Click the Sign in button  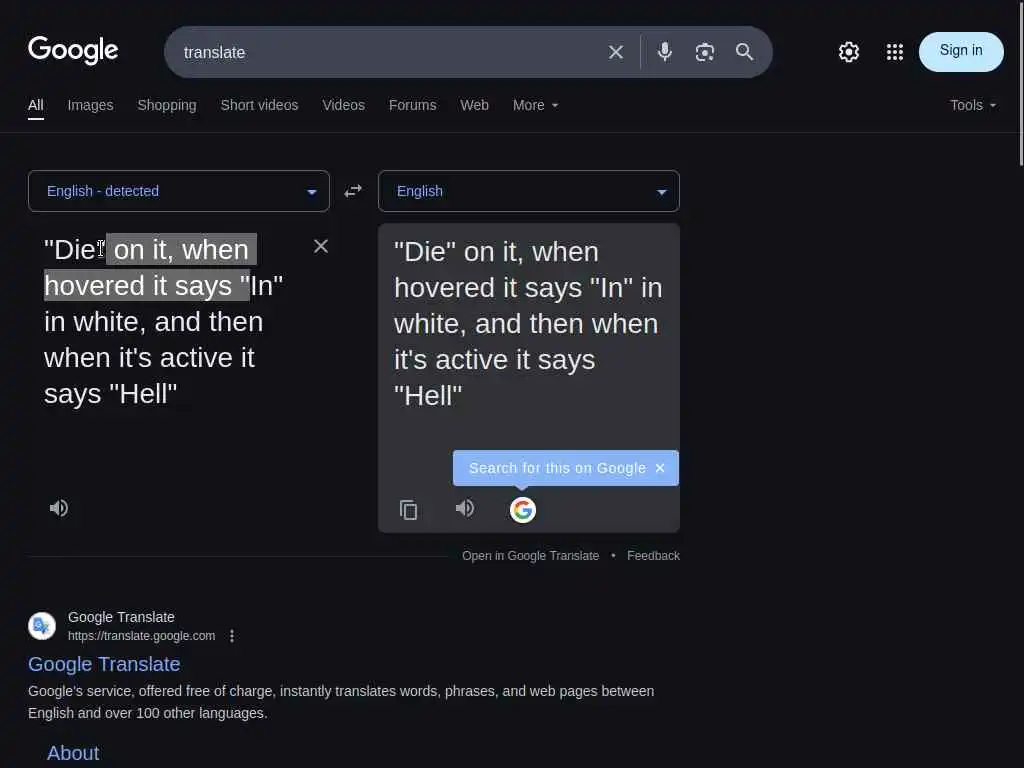(x=961, y=52)
